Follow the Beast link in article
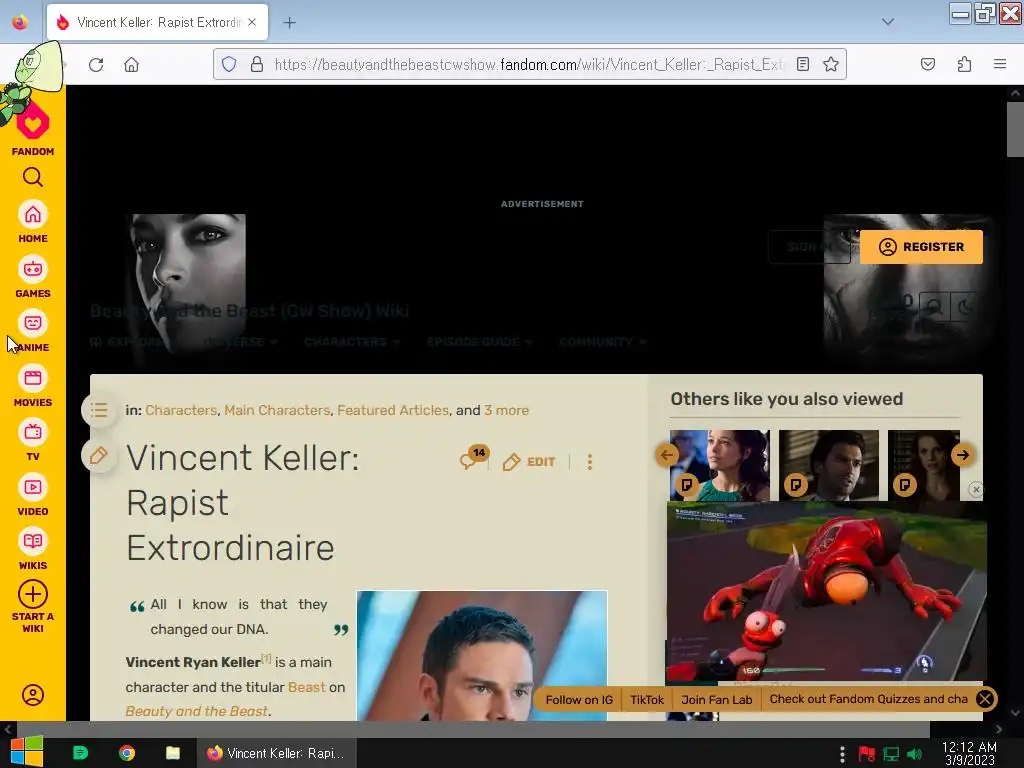 point(306,687)
